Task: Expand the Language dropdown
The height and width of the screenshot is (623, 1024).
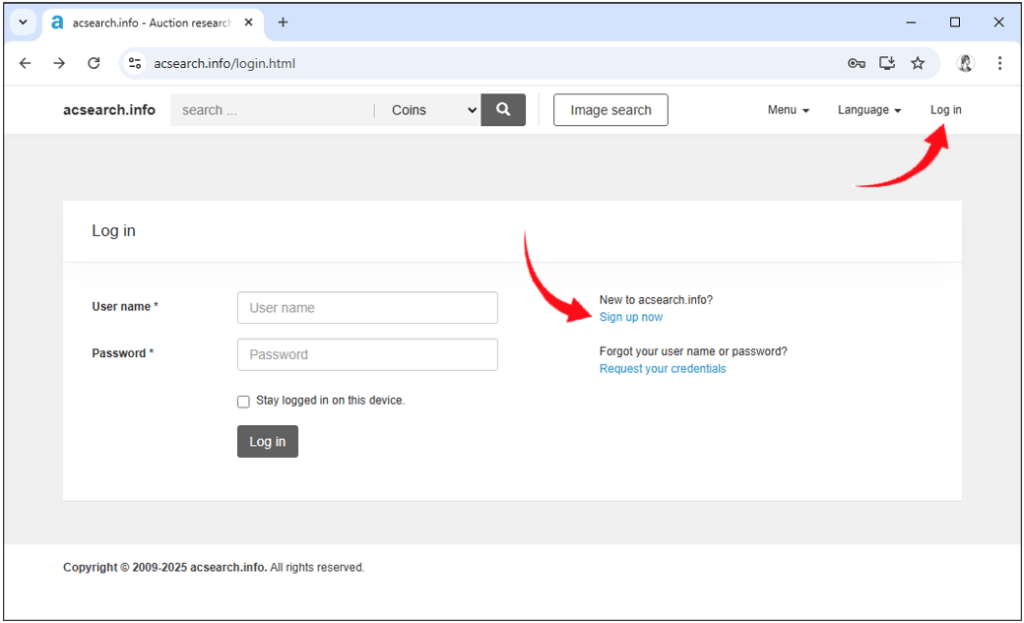Action: [869, 110]
